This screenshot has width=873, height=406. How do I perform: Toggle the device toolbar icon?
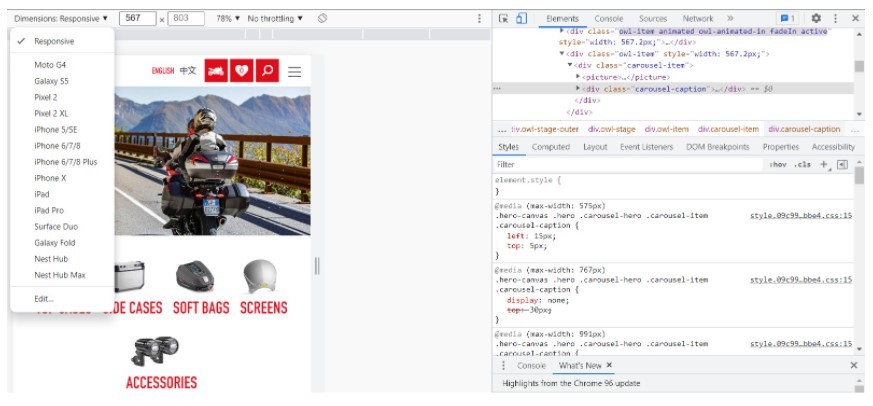tap(521, 18)
